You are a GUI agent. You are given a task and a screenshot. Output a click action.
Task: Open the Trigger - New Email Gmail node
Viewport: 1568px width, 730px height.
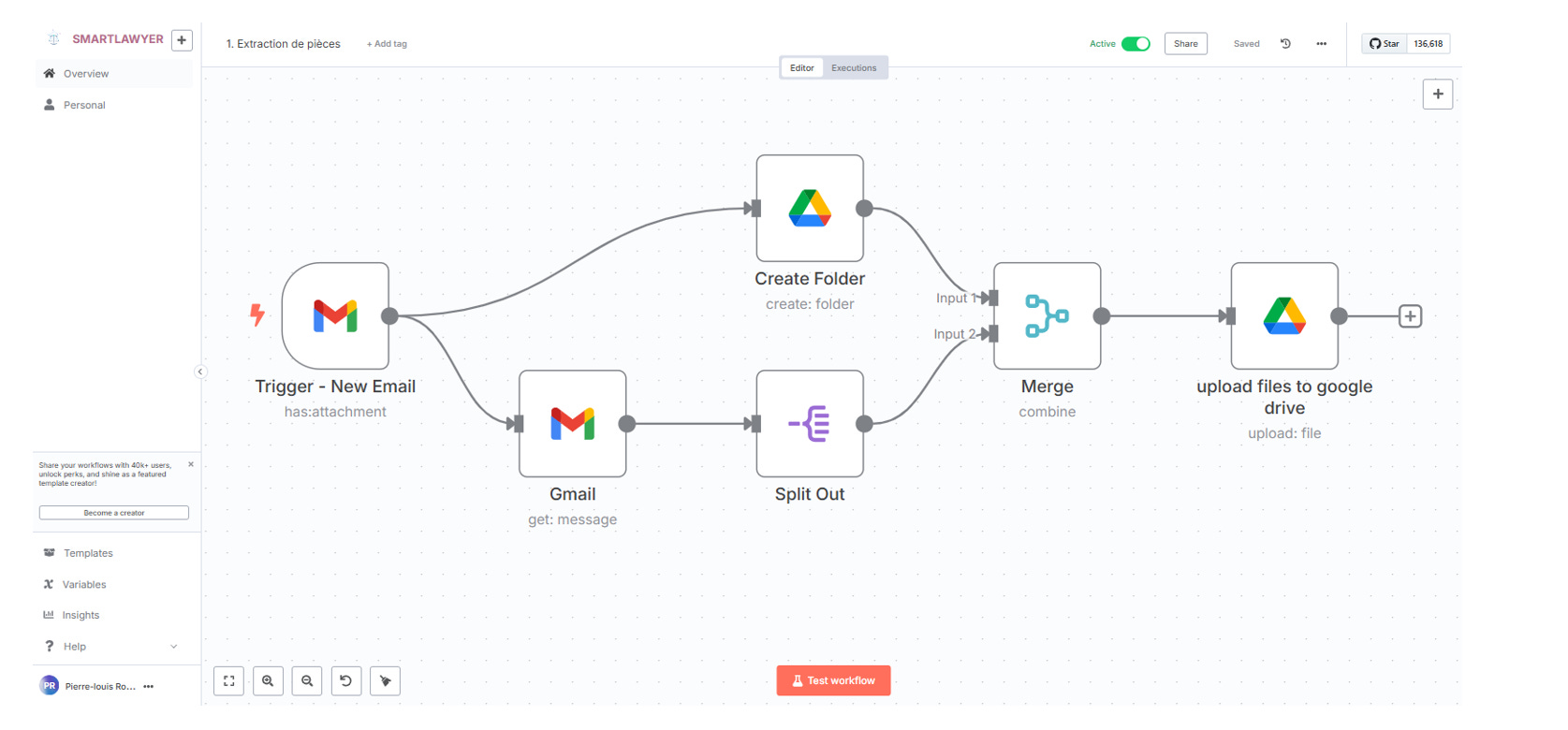(x=335, y=315)
